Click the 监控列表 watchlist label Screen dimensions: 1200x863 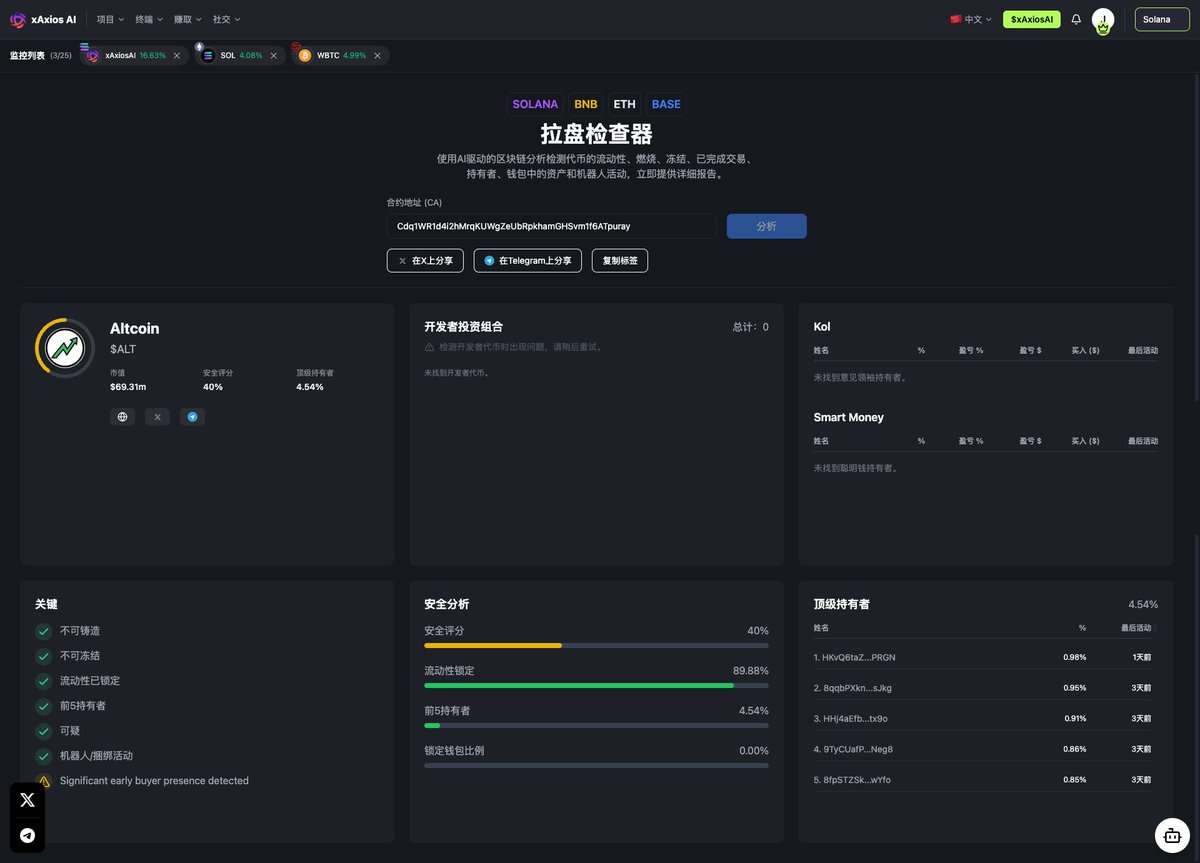click(27, 56)
